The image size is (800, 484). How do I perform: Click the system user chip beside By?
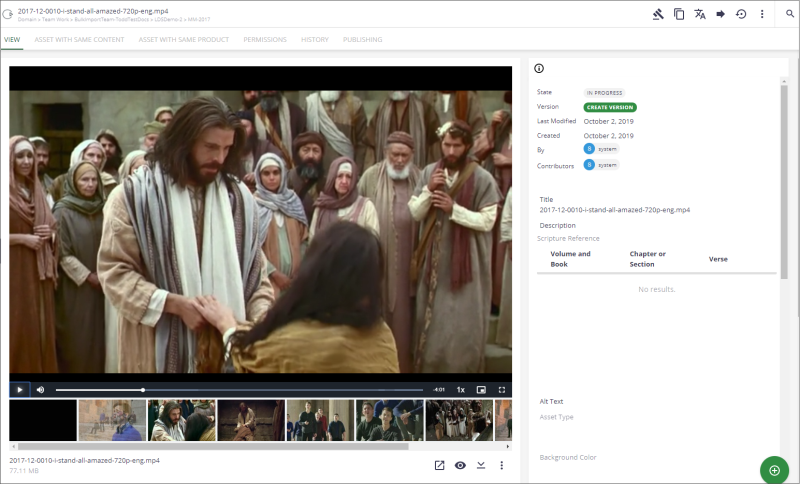click(602, 149)
